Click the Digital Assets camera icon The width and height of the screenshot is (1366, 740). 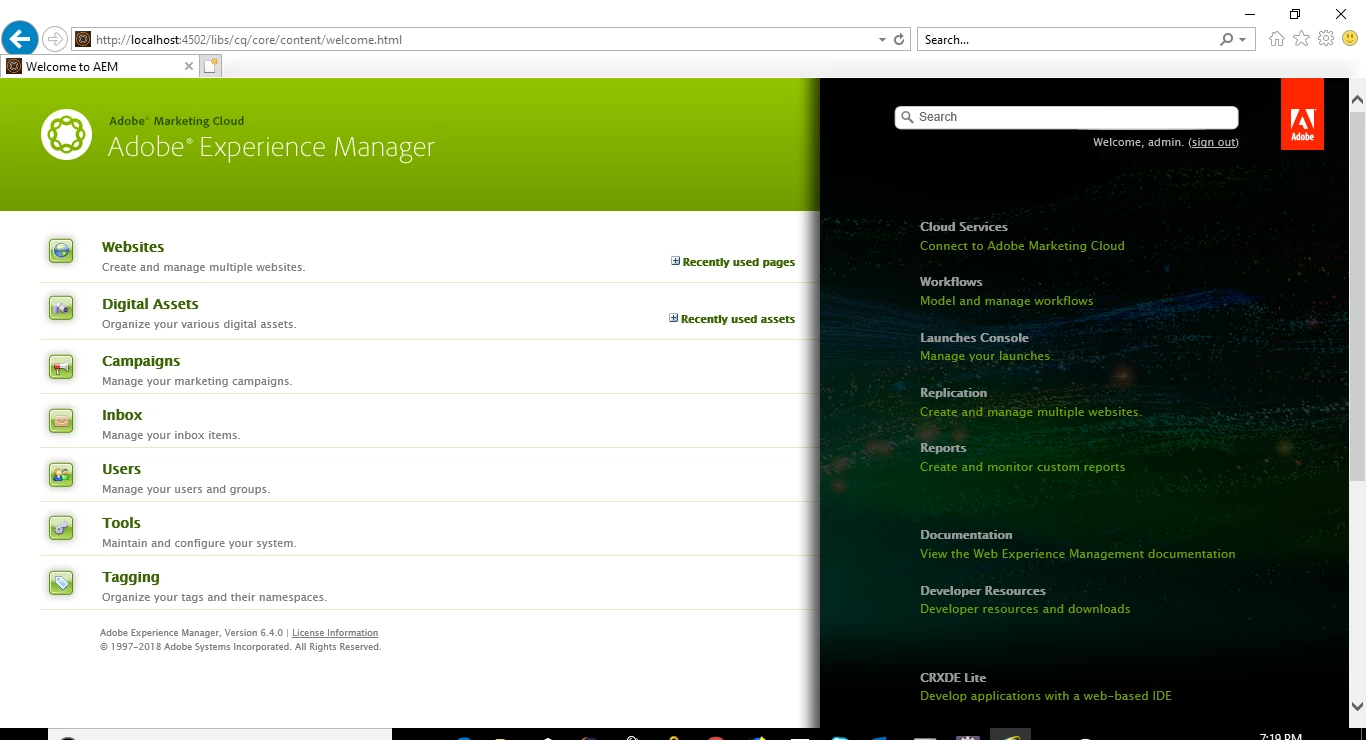61,308
